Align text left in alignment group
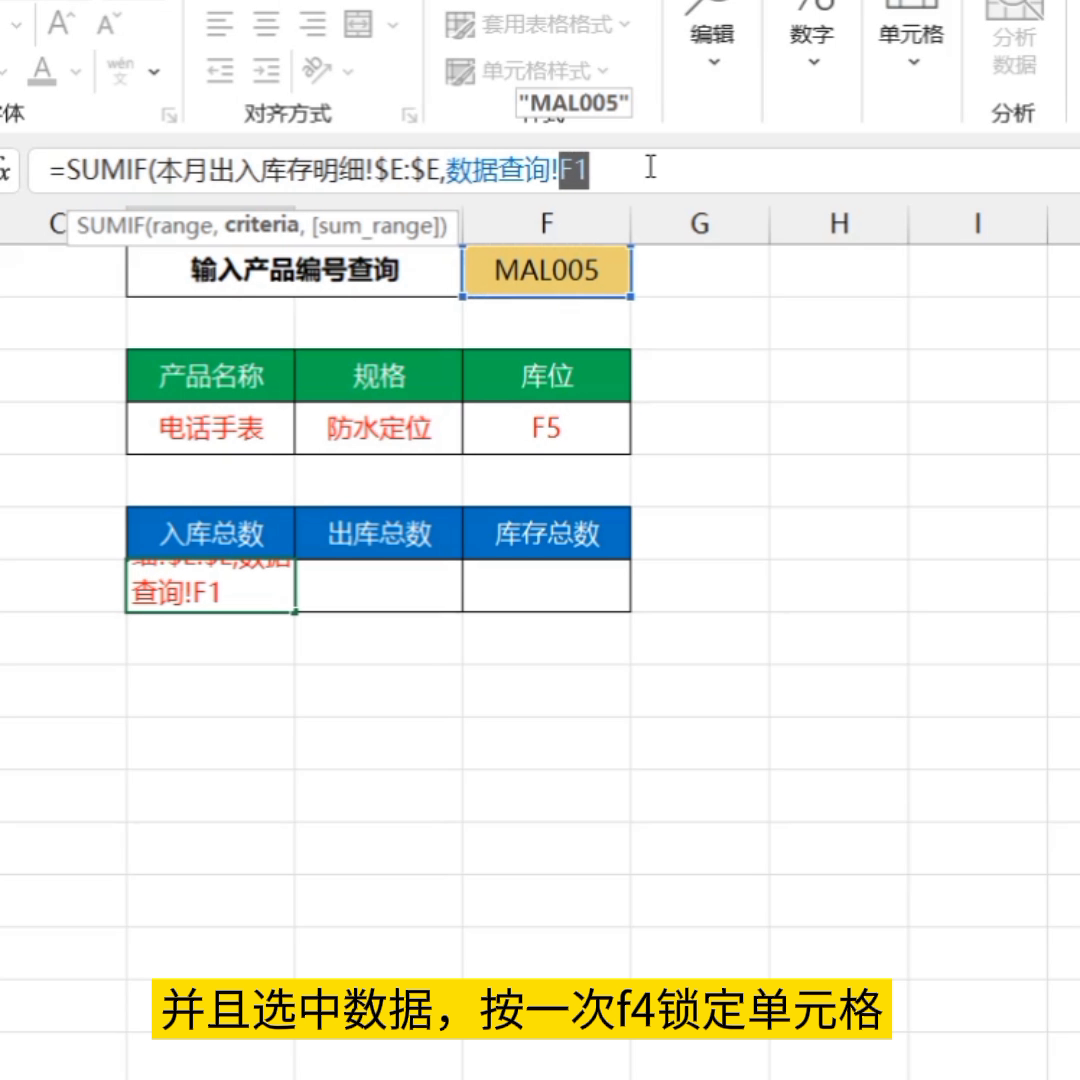This screenshot has width=1080, height=1080. pyautogui.click(x=220, y=25)
